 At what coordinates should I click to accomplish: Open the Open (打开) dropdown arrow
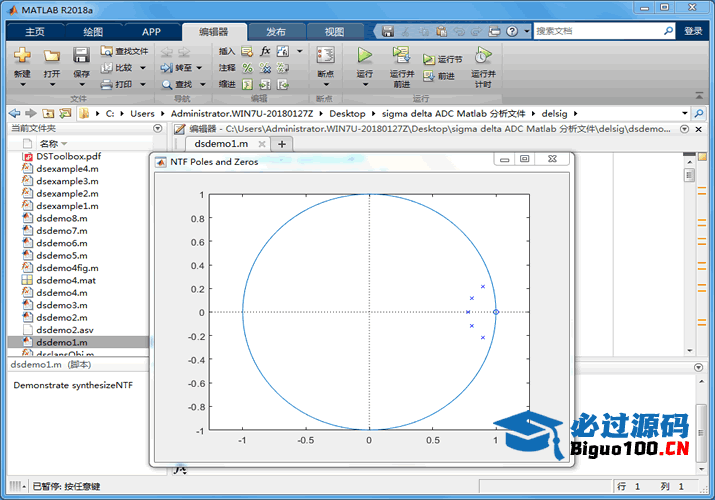[x=52, y=84]
